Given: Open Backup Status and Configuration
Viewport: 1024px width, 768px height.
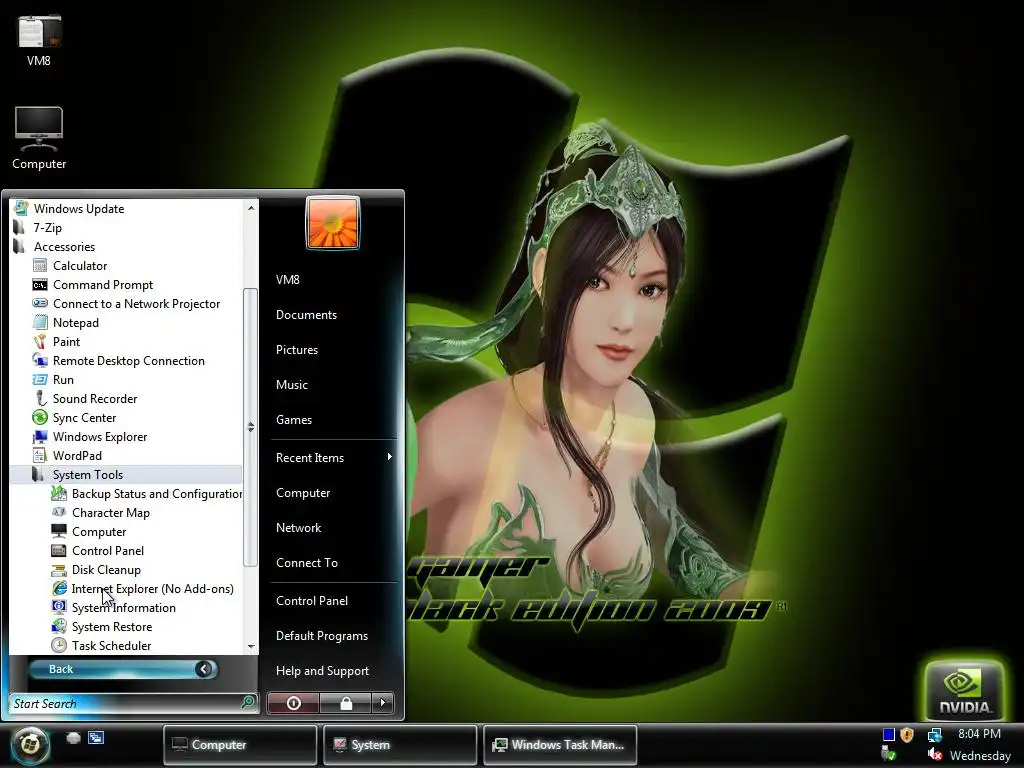Looking at the screenshot, I should 156,494.
